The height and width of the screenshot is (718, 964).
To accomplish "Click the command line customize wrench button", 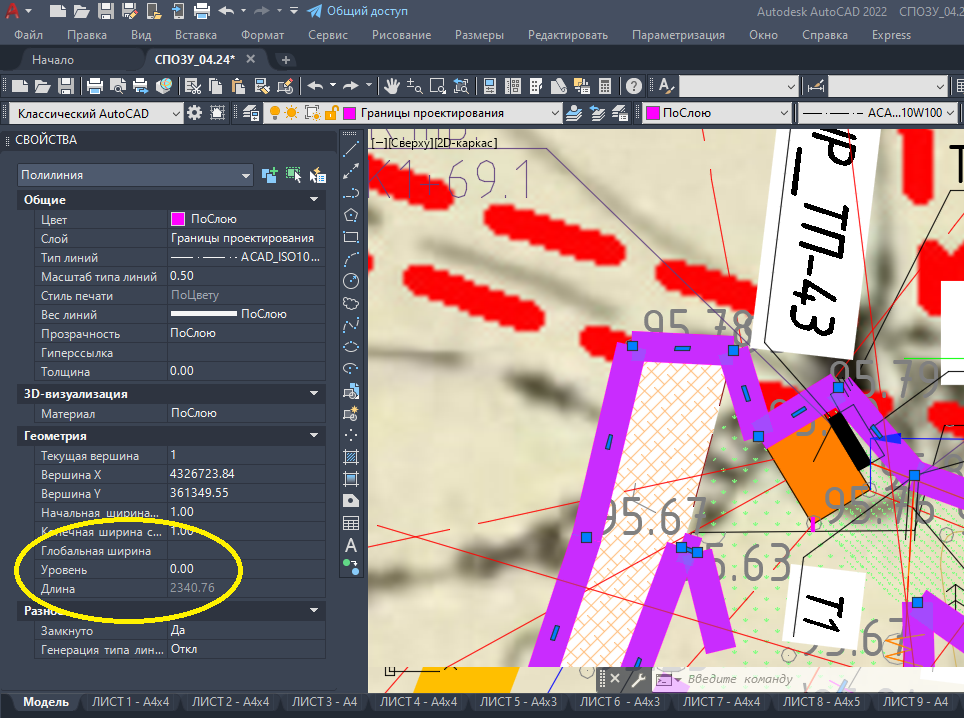I will [638, 679].
